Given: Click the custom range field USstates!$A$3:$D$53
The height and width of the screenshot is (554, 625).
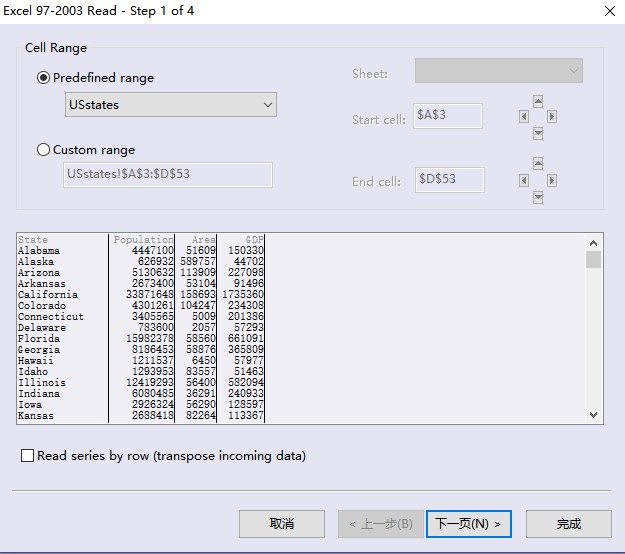Looking at the screenshot, I should pos(168,174).
